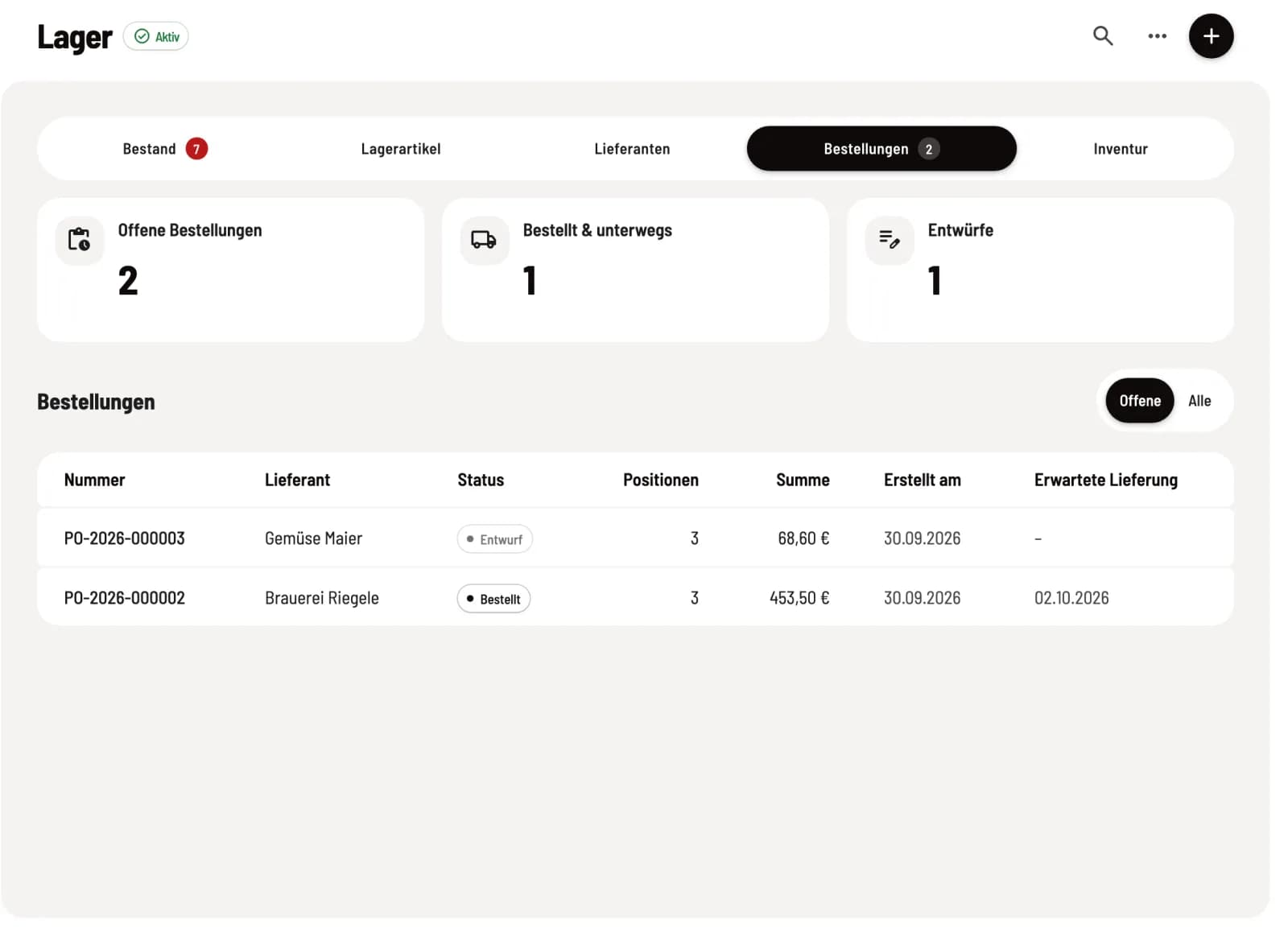Screen dimensions: 1288x928
Task: Sort by the Summe column header
Action: 803,480
